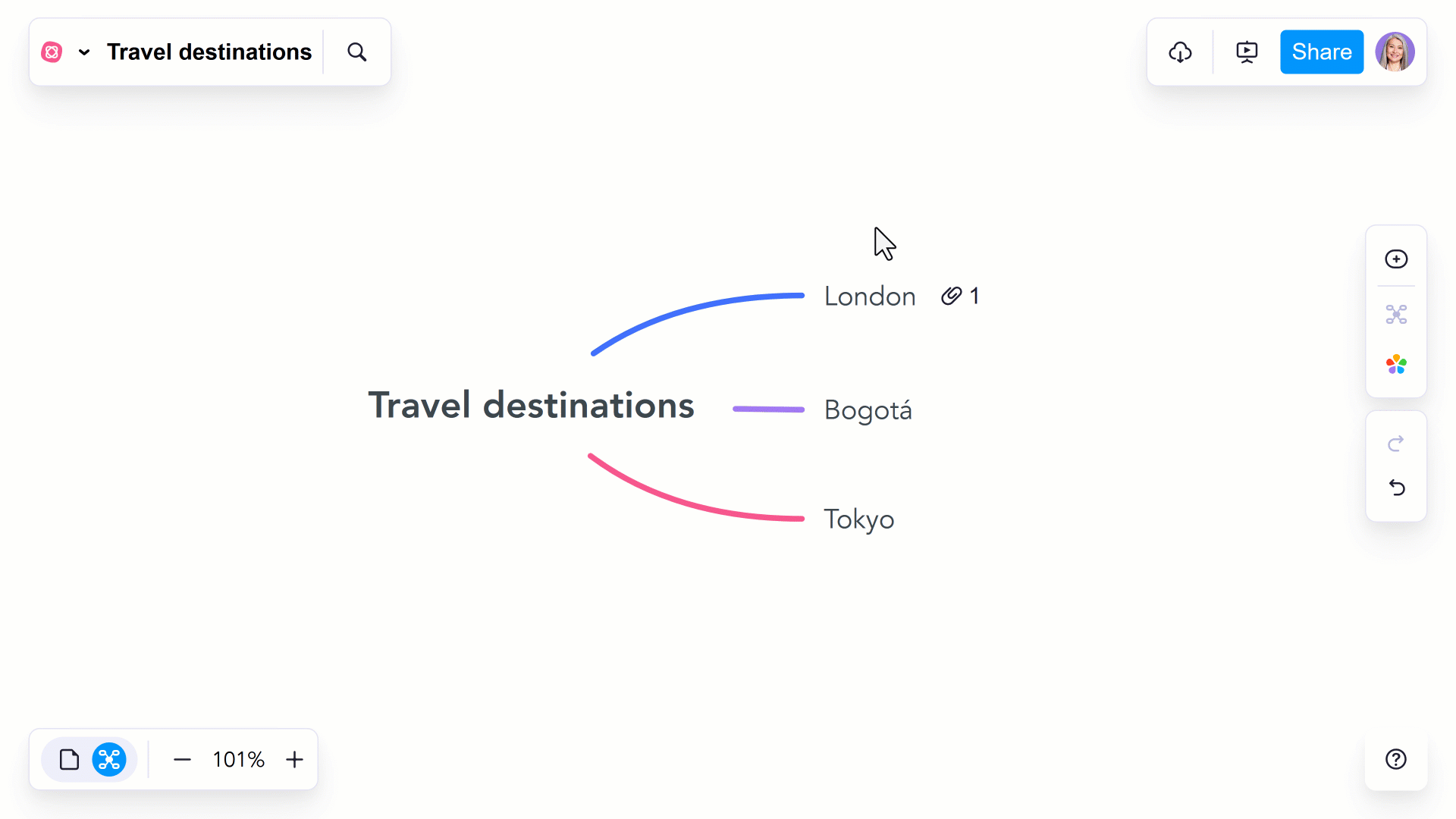The image size is (1456, 819).
Task: Decrease zoom with the minus button
Action: click(182, 759)
